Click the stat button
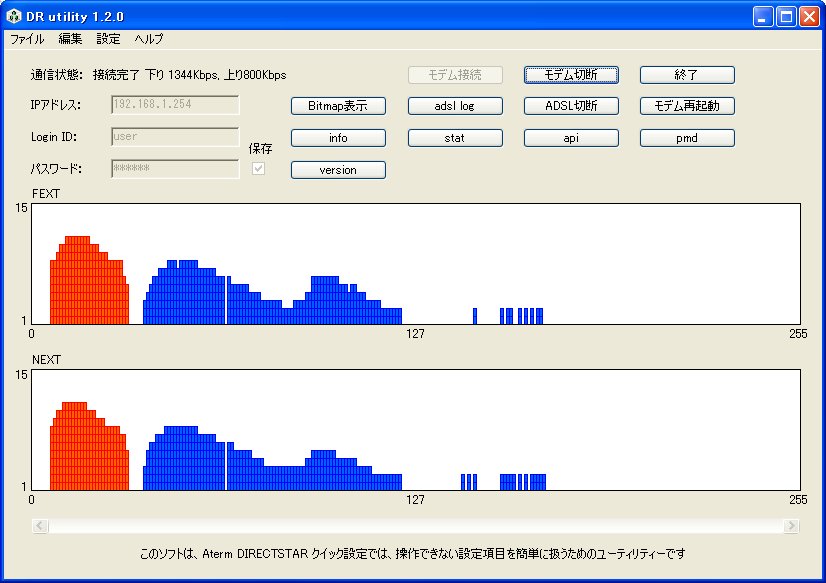826x583 pixels. (x=455, y=138)
